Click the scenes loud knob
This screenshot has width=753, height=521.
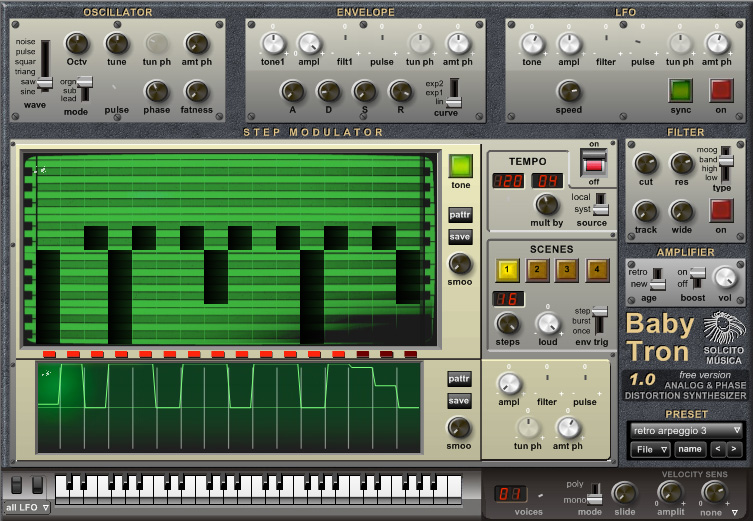pyautogui.click(x=548, y=324)
